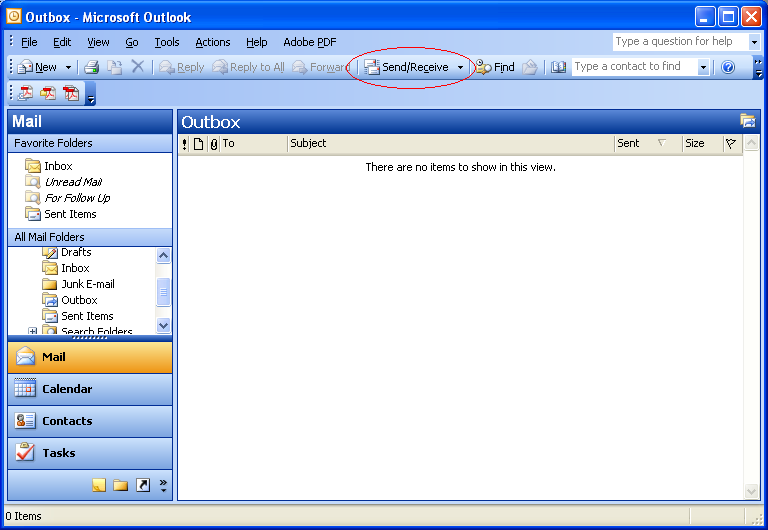The image size is (768, 530).
Task: Click the Move to Folder icon
Action: click(x=115, y=67)
